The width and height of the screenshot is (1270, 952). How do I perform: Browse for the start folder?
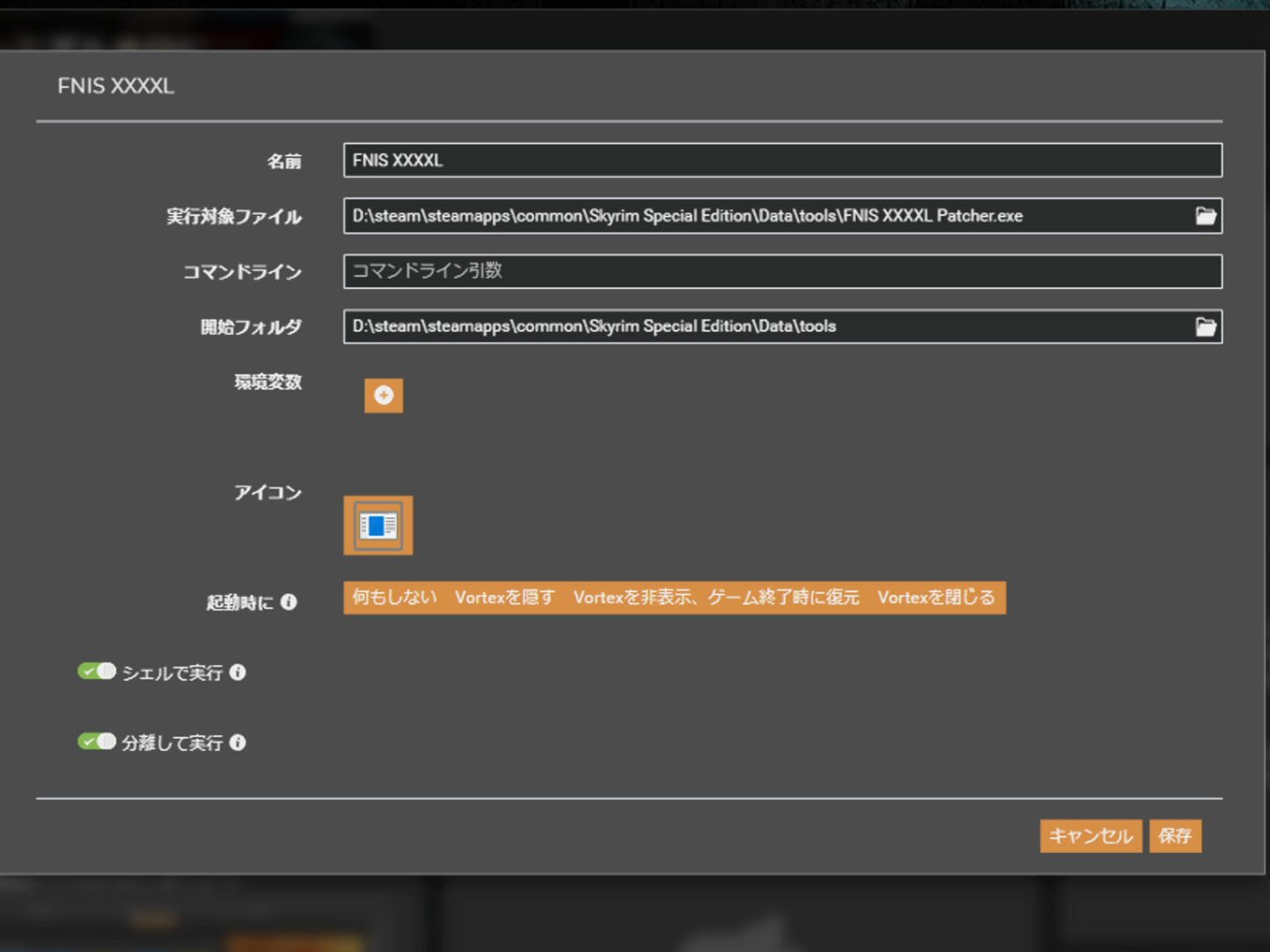[1205, 327]
